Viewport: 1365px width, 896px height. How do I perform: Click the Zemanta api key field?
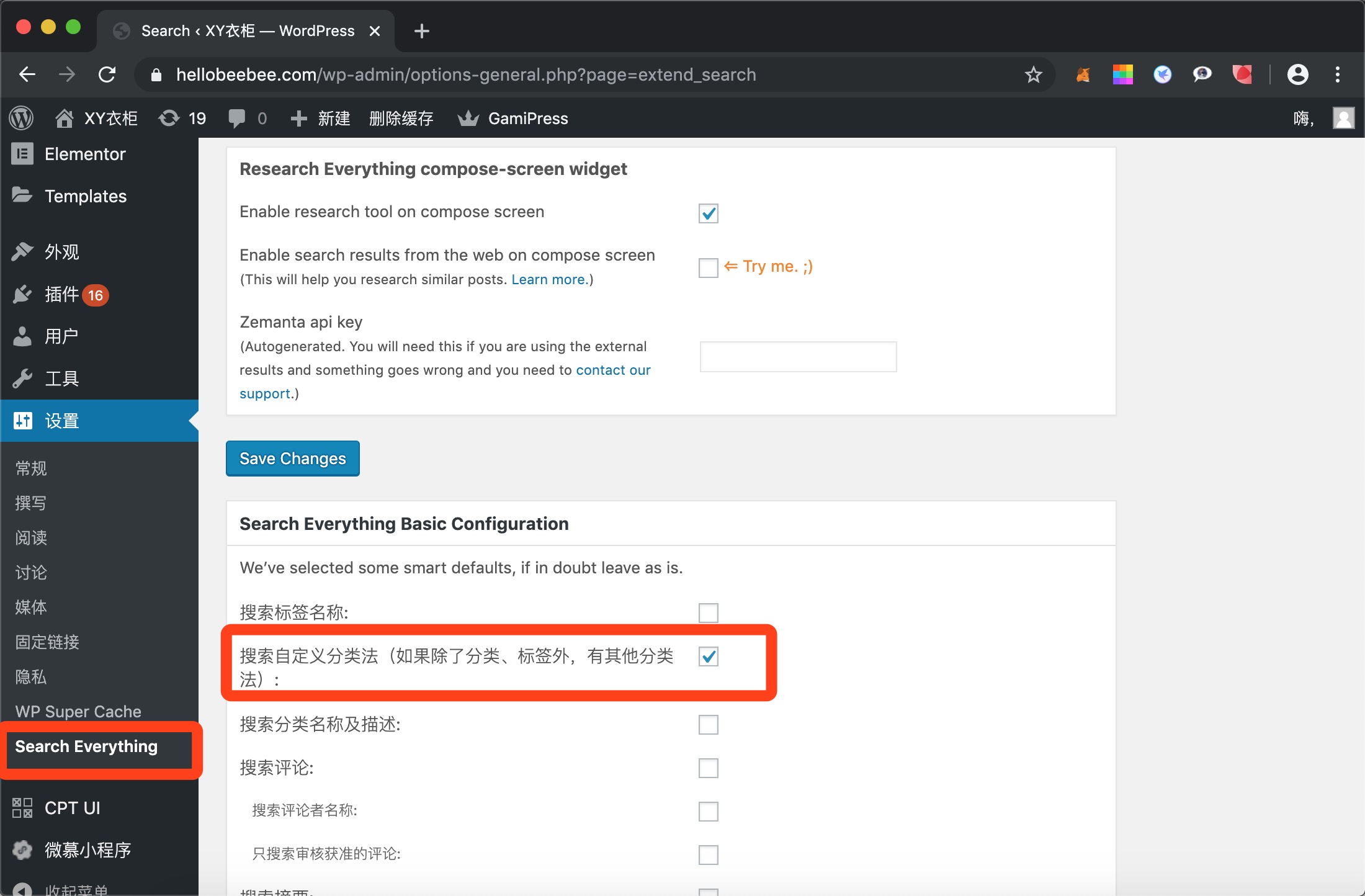coord(798,357)
